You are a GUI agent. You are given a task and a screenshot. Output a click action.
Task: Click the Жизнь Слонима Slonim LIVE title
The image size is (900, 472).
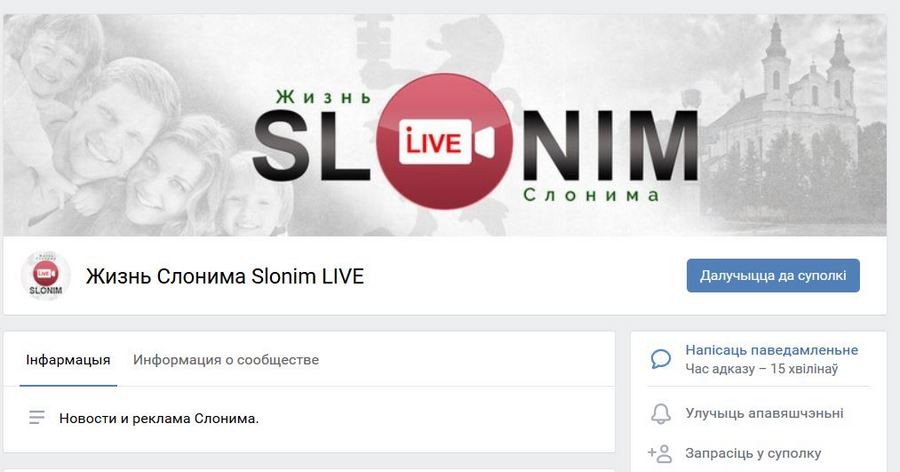pos(225,276)
